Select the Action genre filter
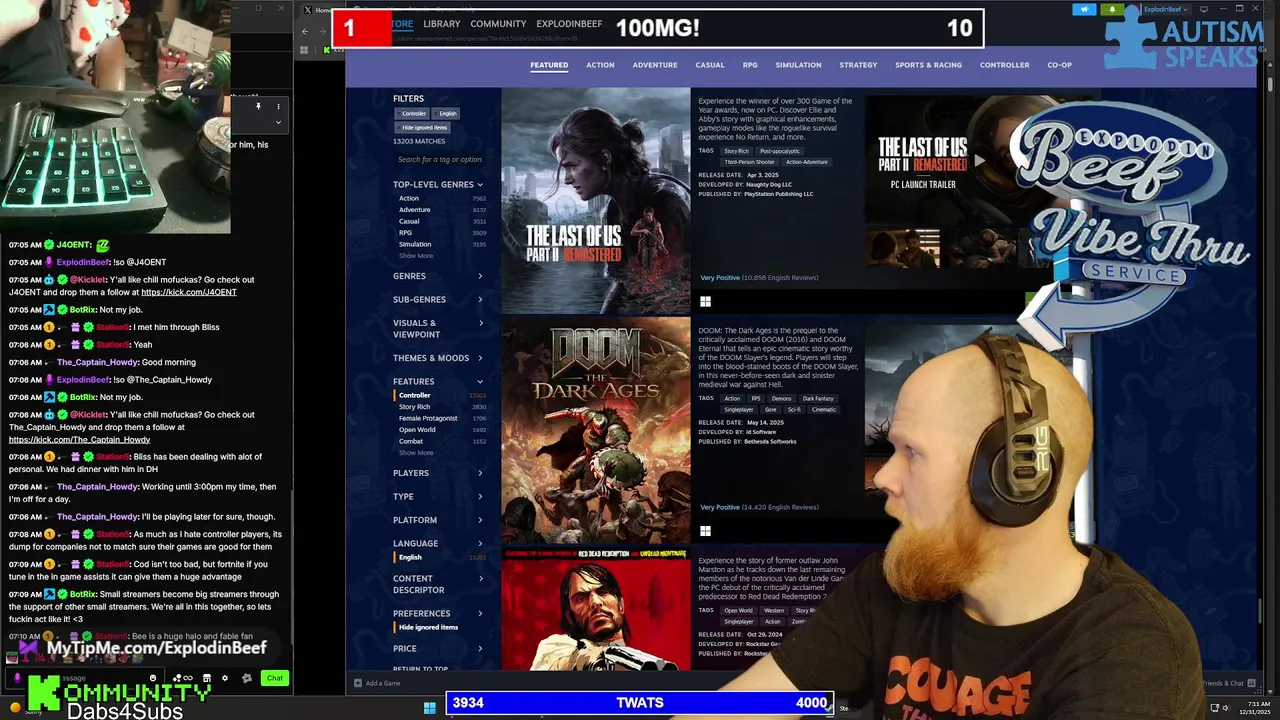The width and height of the screenshot is (1280, 720). click(409, 198)
